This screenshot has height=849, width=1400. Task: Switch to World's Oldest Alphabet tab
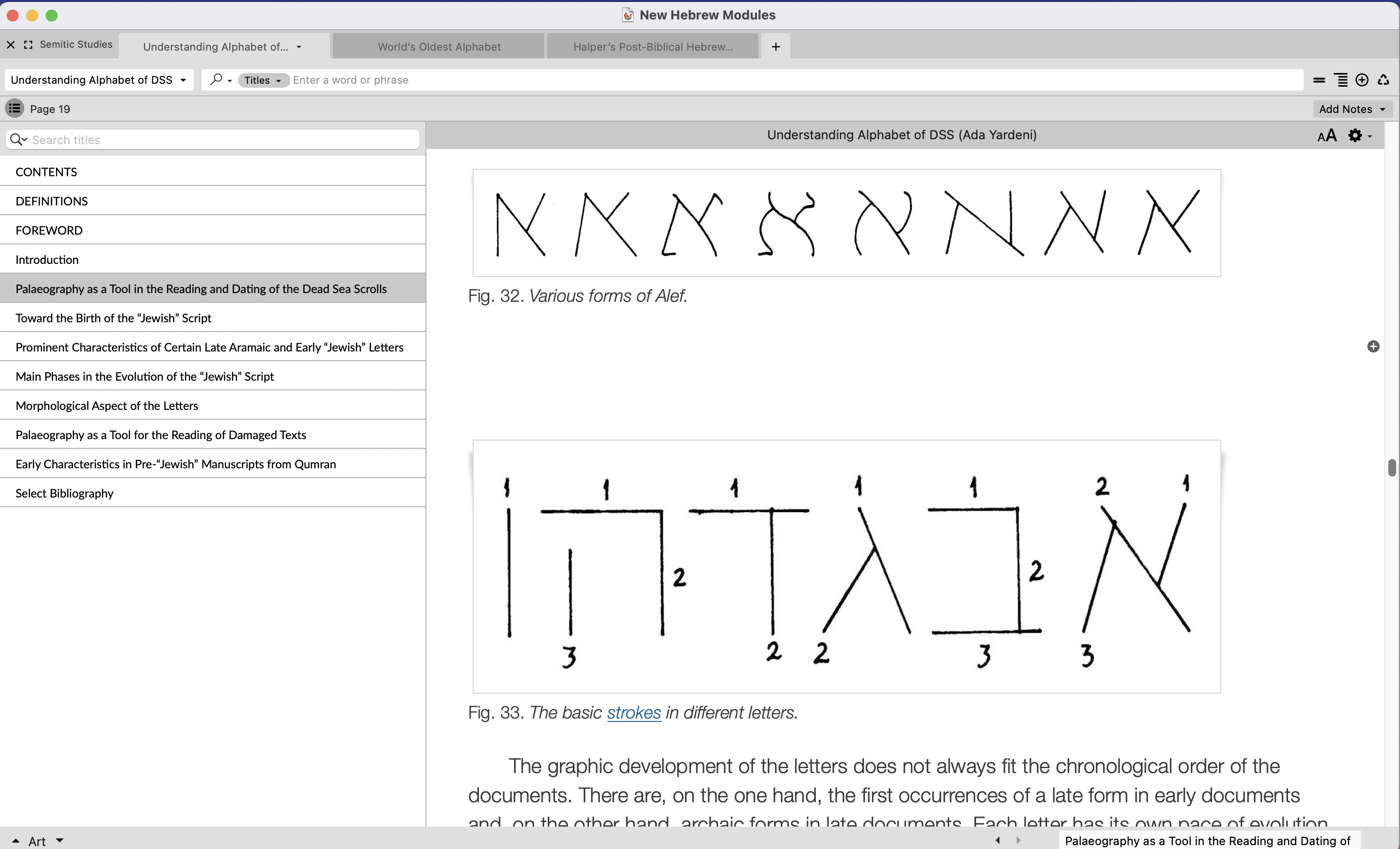point(439,47)
